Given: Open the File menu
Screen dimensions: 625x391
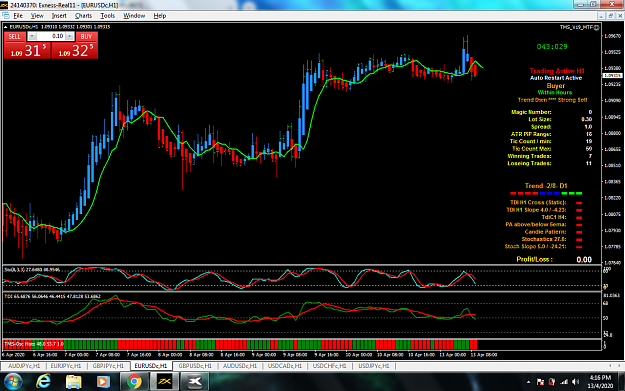Looking at the screenshot, I should [x=18, y=16].
